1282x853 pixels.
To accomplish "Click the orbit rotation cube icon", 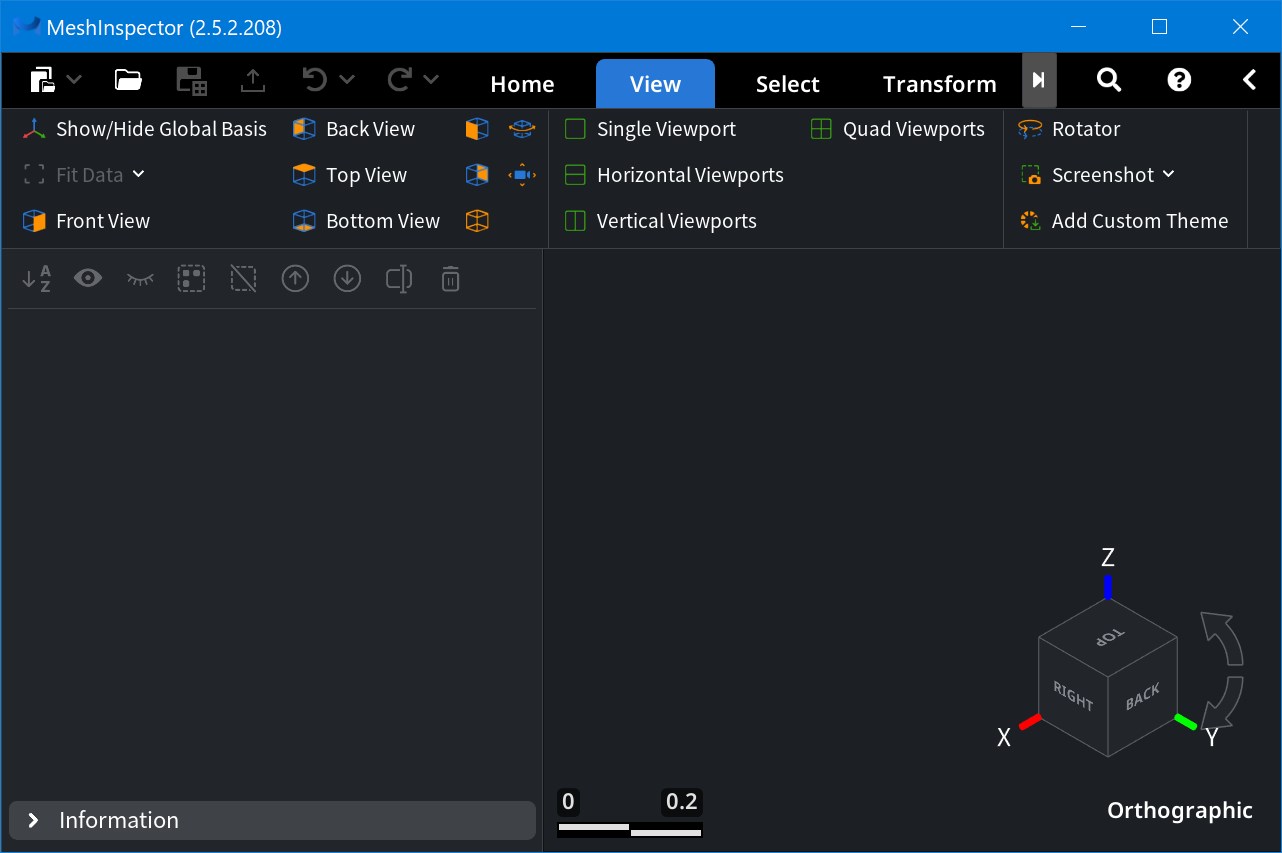I will point(522,129).
